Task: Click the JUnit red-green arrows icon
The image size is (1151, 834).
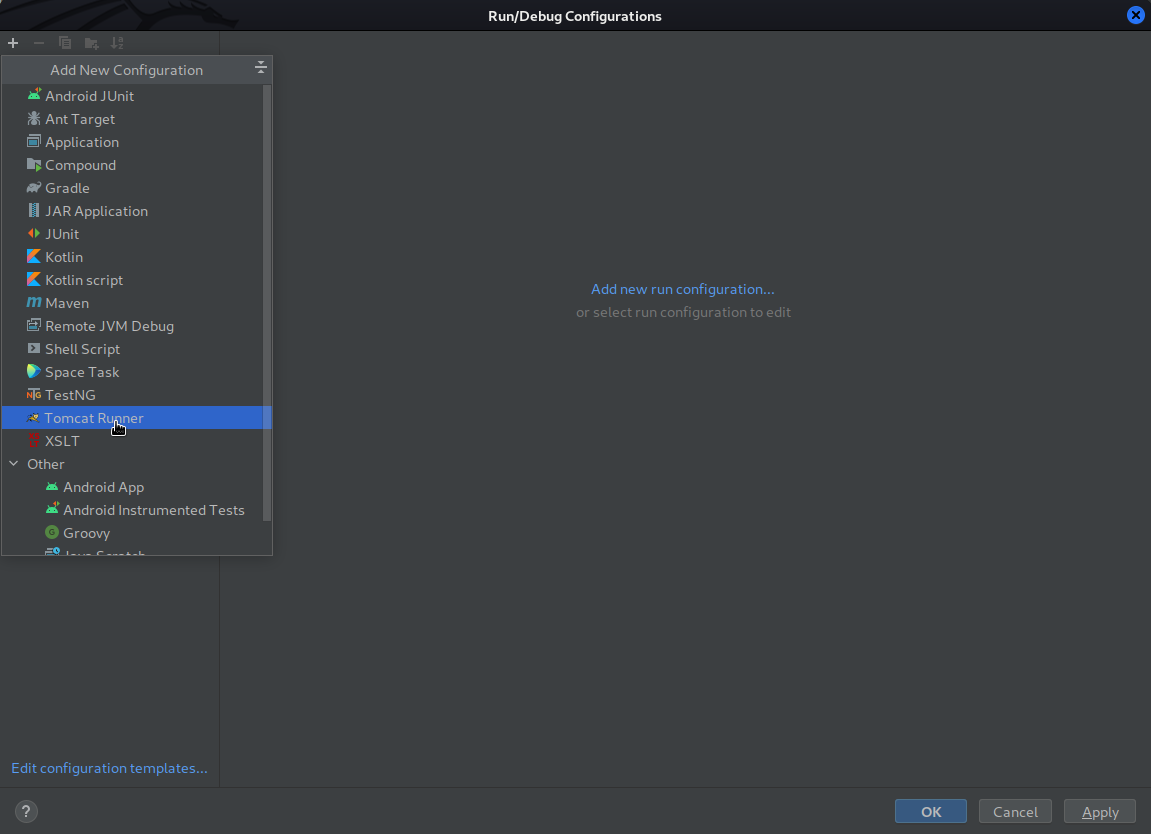Action: tap(34, 233)
